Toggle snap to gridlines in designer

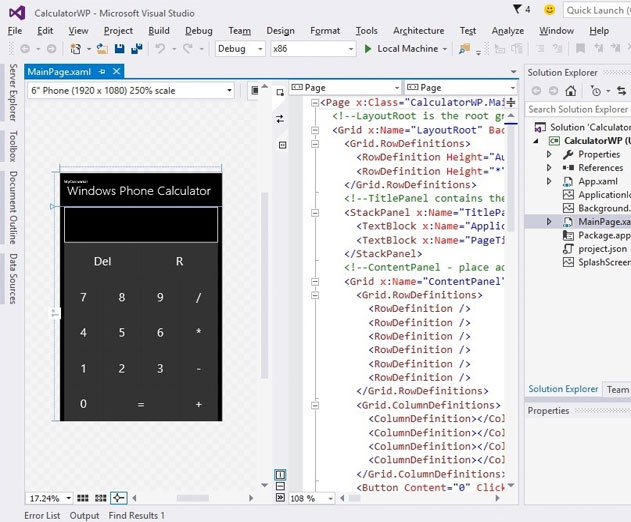click(101, 498)
